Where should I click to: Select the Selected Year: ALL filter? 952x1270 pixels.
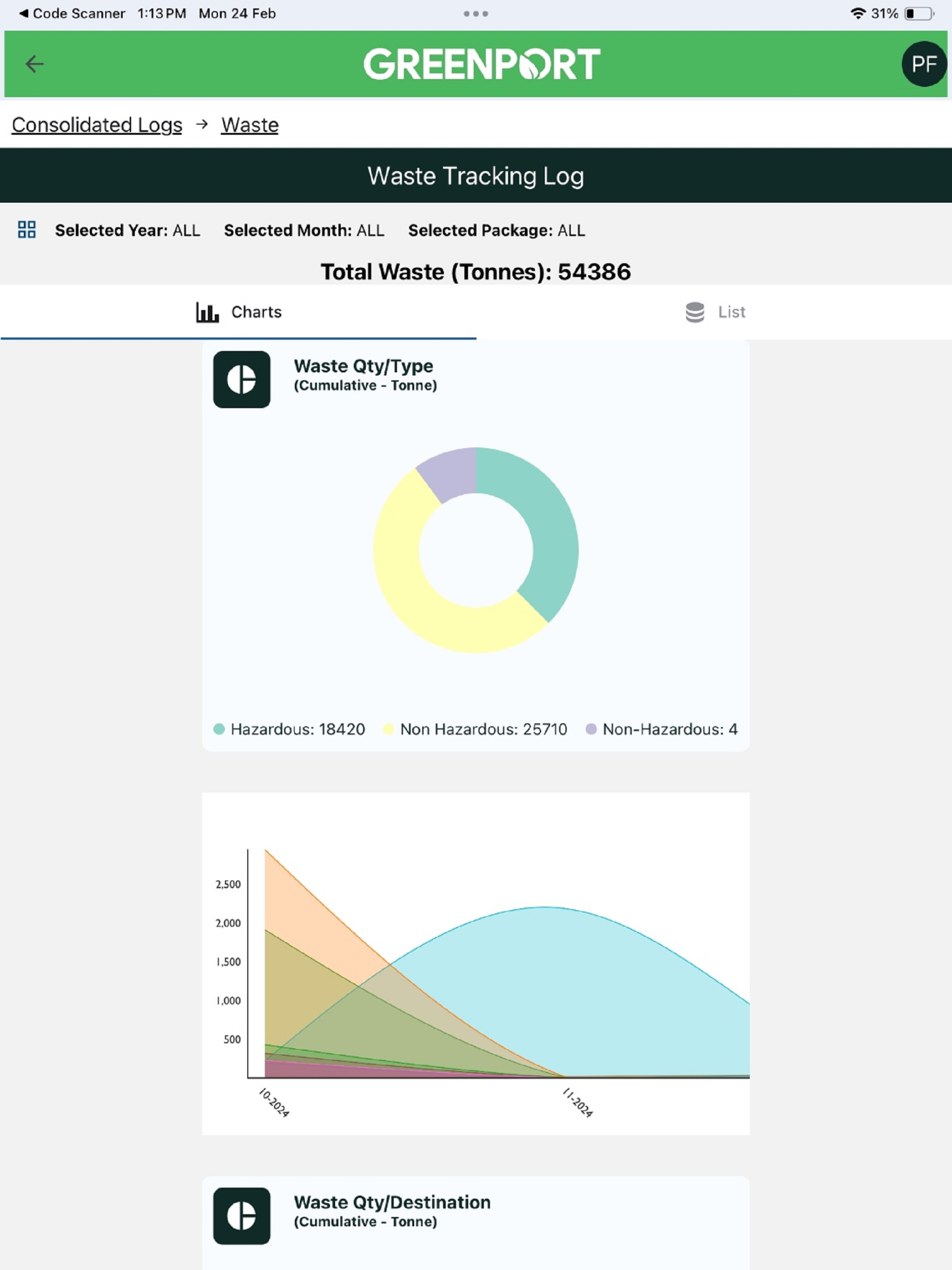[127, 230]
